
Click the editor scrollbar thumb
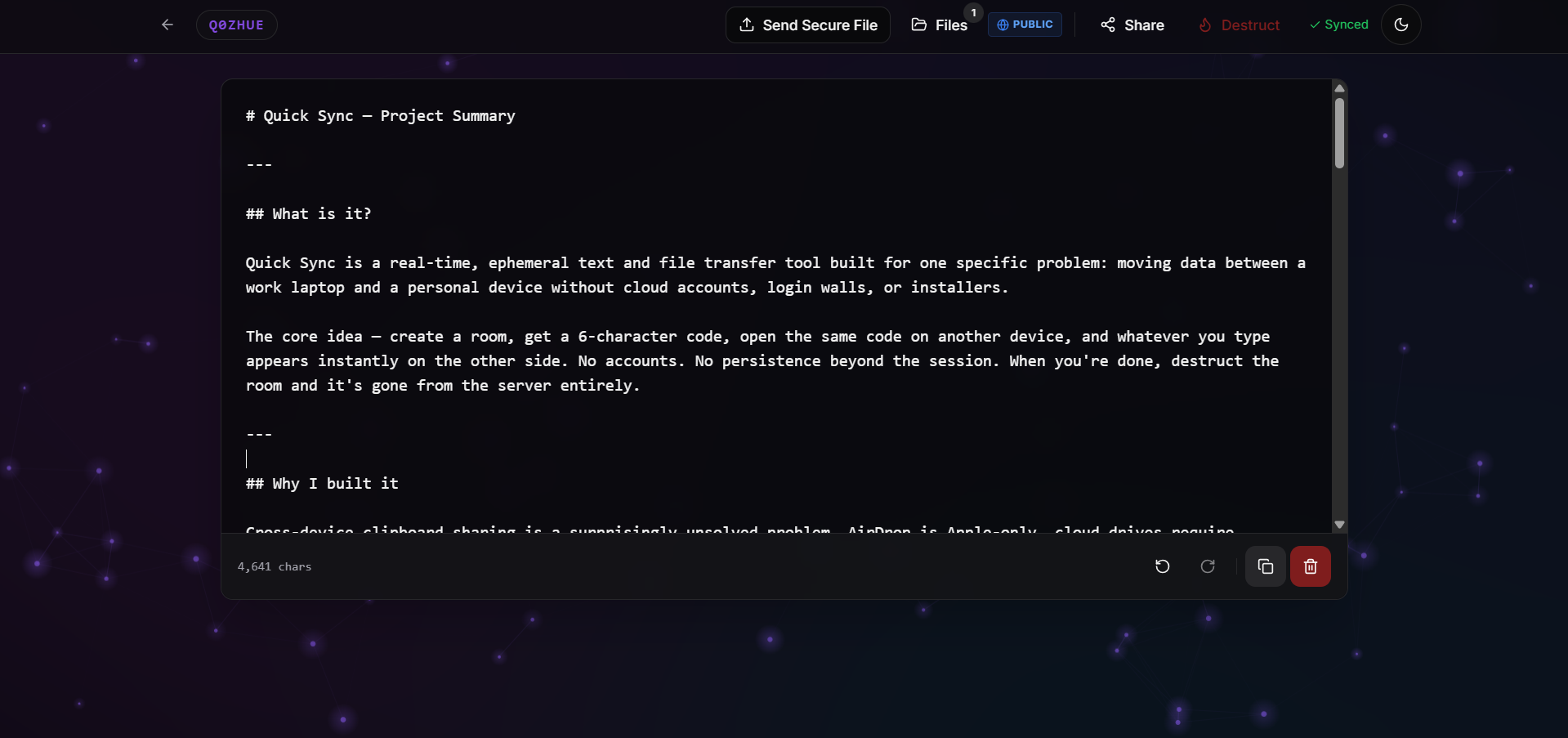point(1339,132)
